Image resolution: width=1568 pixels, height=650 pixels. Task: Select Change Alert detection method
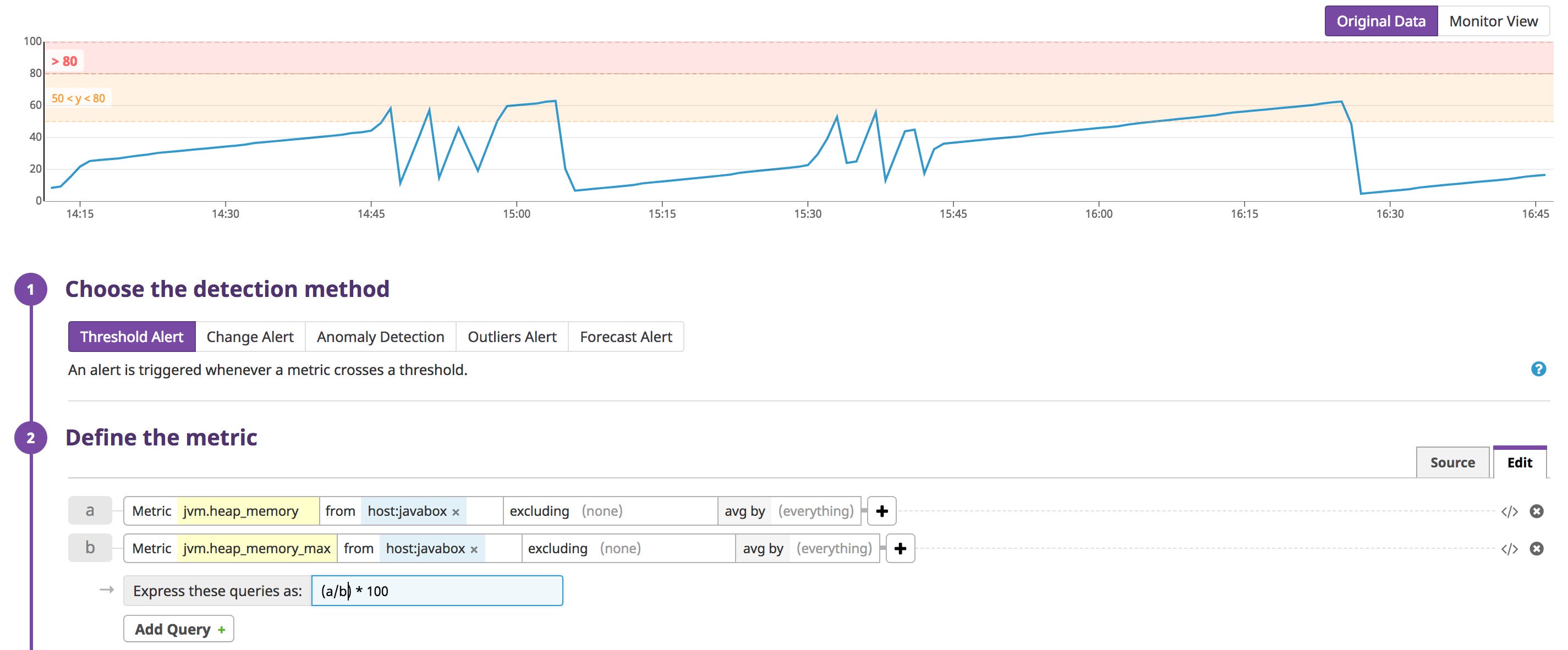pos(250,336)
